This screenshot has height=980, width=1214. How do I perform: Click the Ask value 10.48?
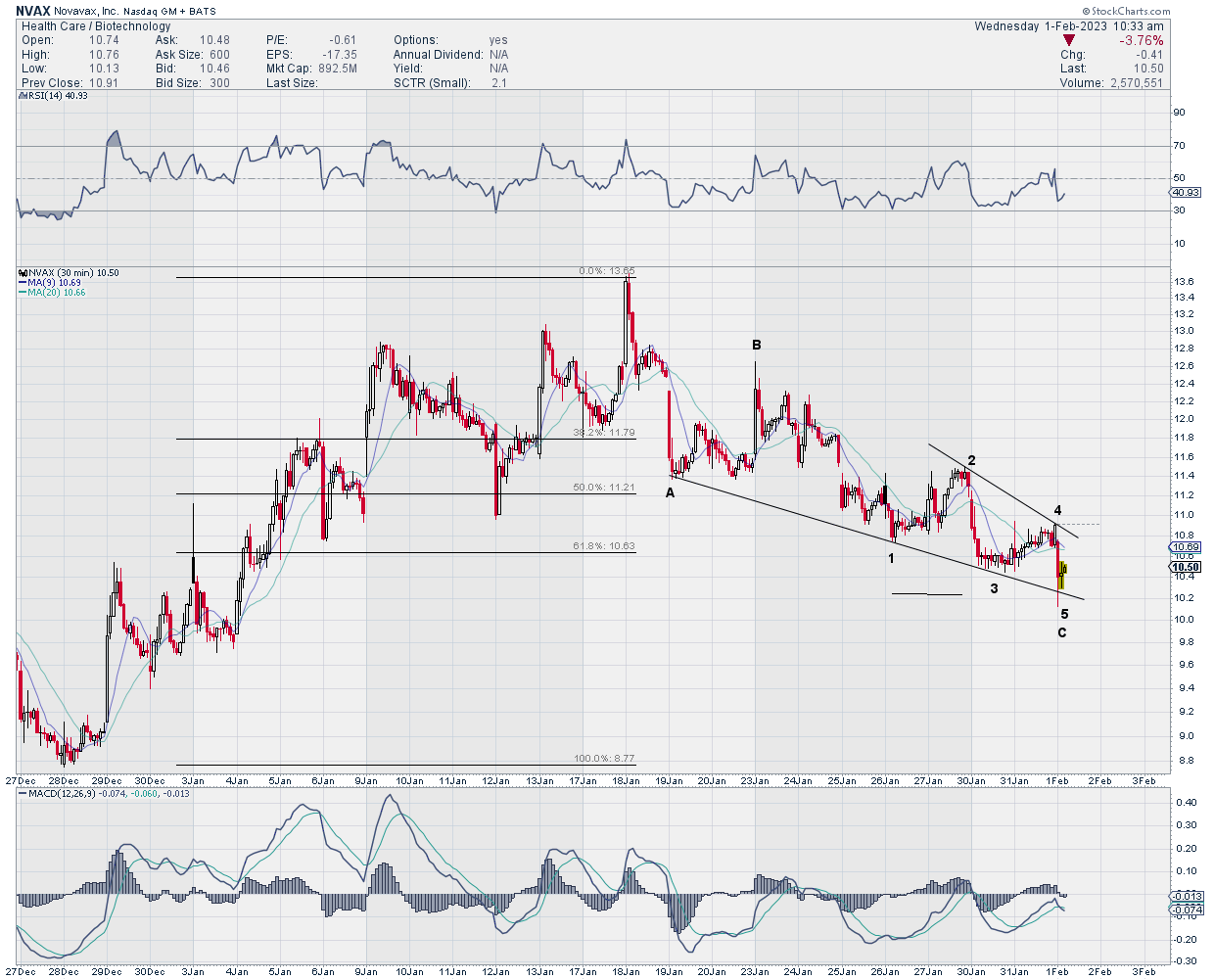coord(214,40)
